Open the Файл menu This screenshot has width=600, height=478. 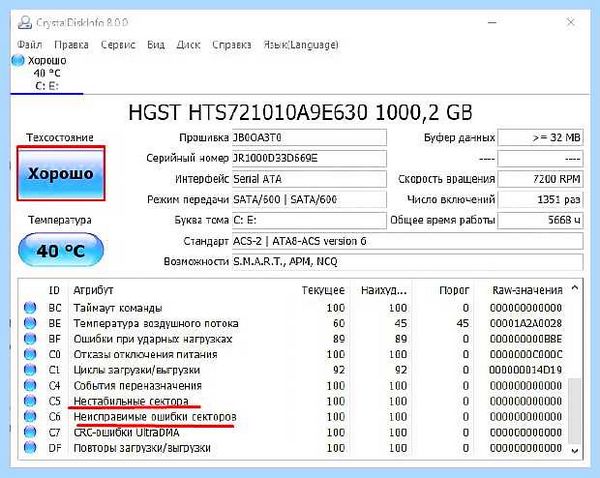coord(29,45)
